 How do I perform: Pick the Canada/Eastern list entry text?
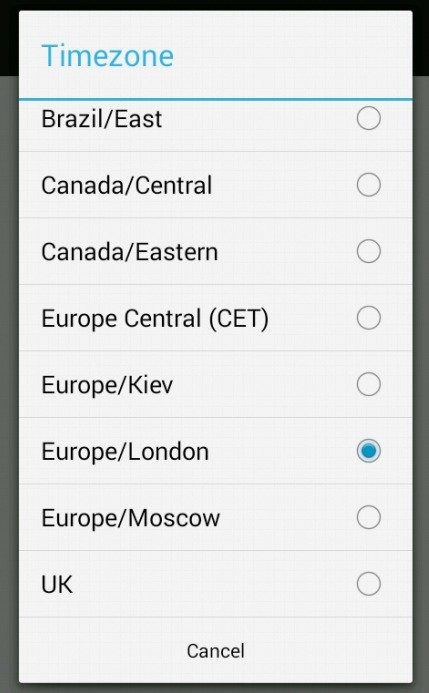coord(129,252)
